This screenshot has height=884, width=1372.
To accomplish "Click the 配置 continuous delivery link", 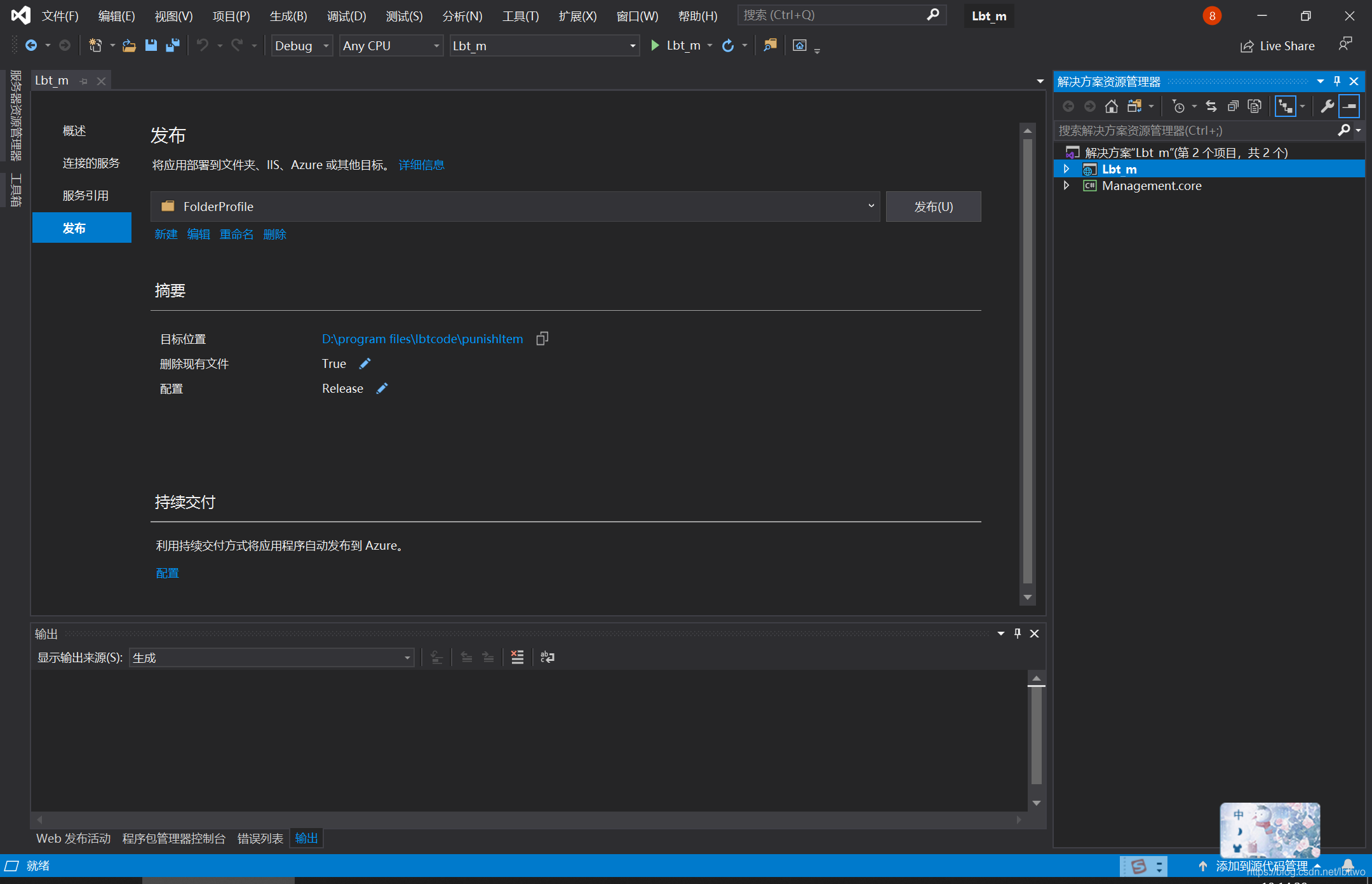I will pos(168,573).
